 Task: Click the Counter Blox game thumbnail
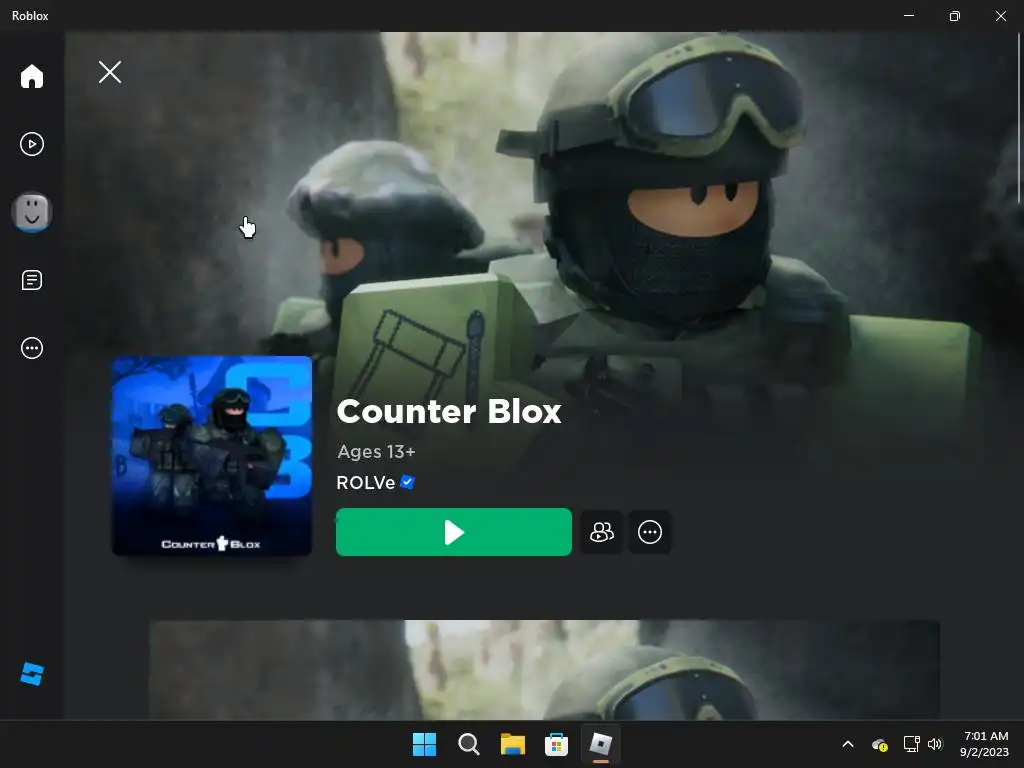212,456
